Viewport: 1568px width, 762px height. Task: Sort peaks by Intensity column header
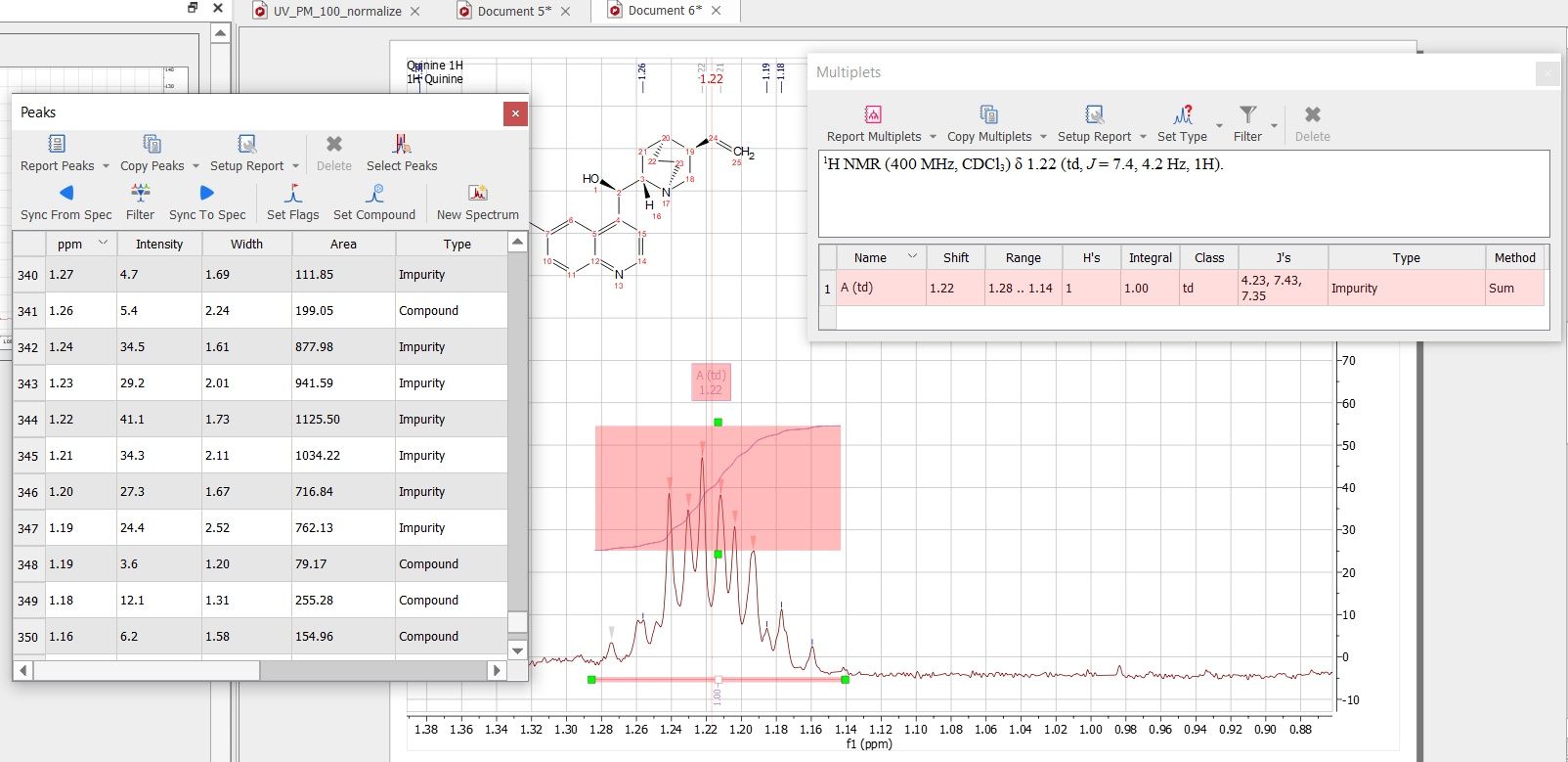point(158,245)
